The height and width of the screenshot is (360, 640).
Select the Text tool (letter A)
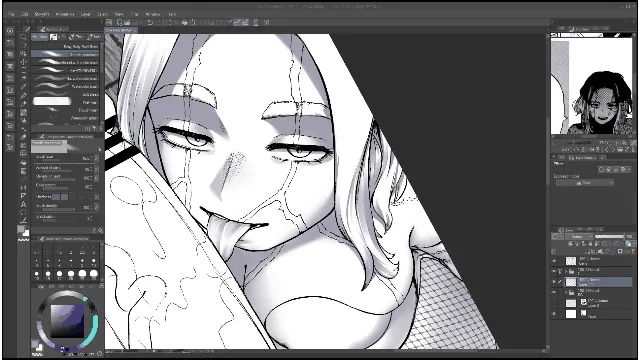click(x=23, y=204)
